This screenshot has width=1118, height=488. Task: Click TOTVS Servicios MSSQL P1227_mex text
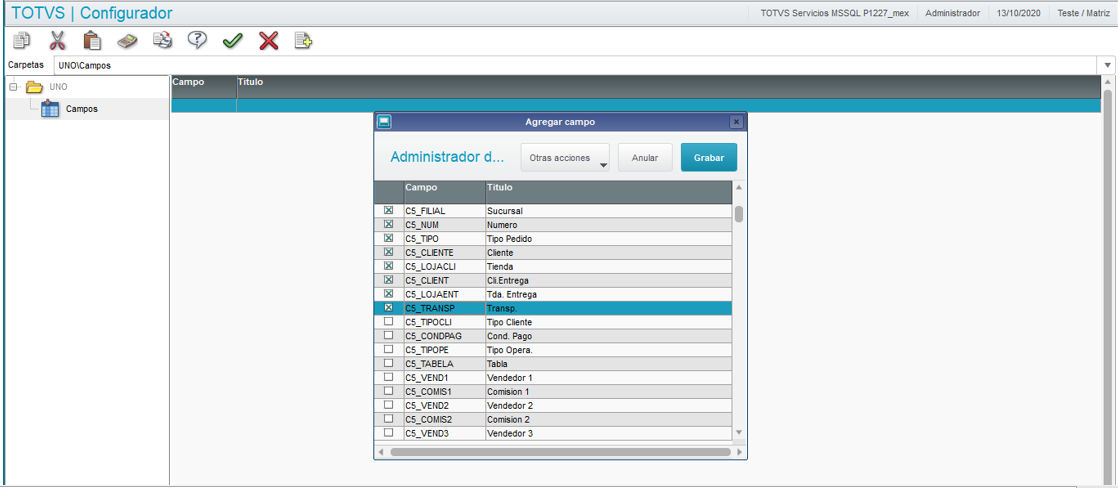tap(835, 13)
